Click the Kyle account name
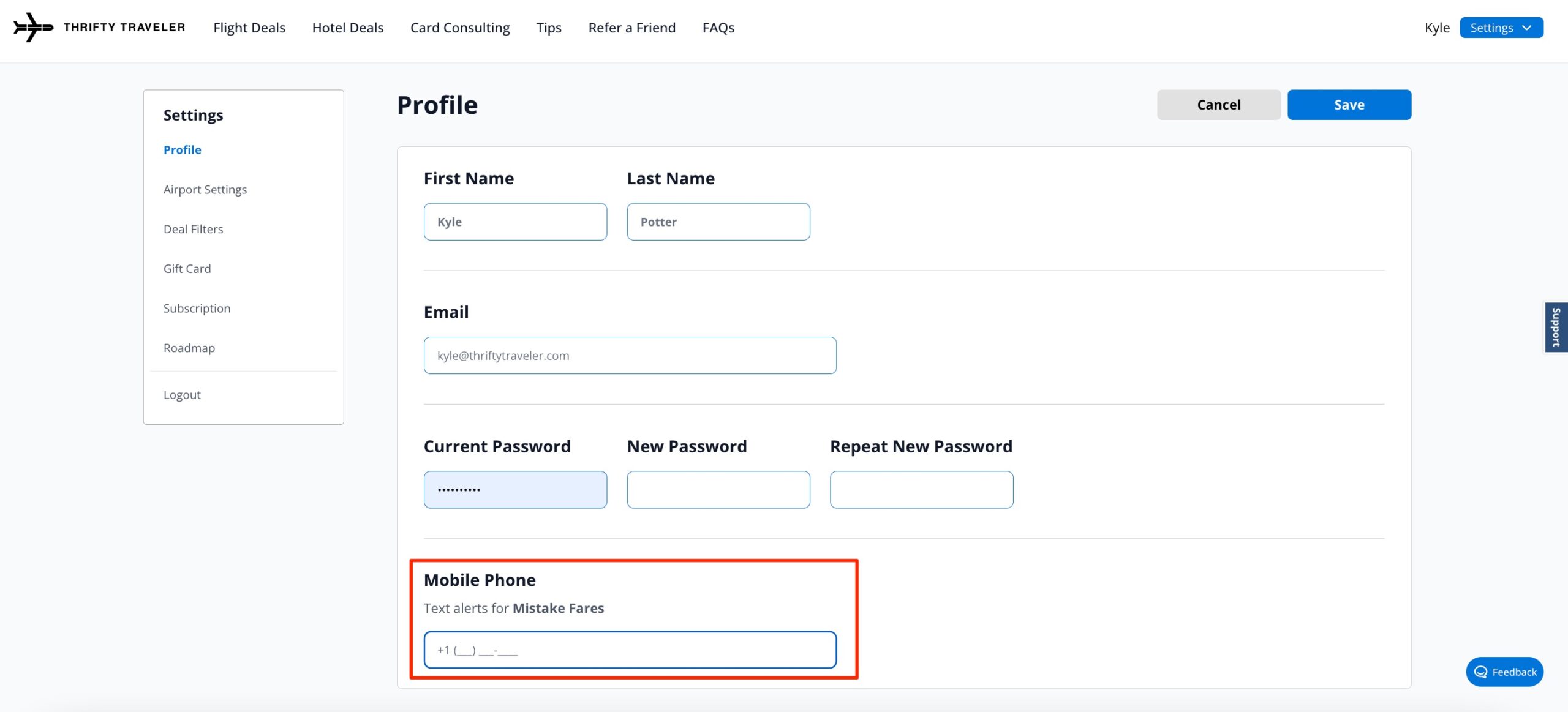1568x712 pixels. click(x=1438, y=28)
